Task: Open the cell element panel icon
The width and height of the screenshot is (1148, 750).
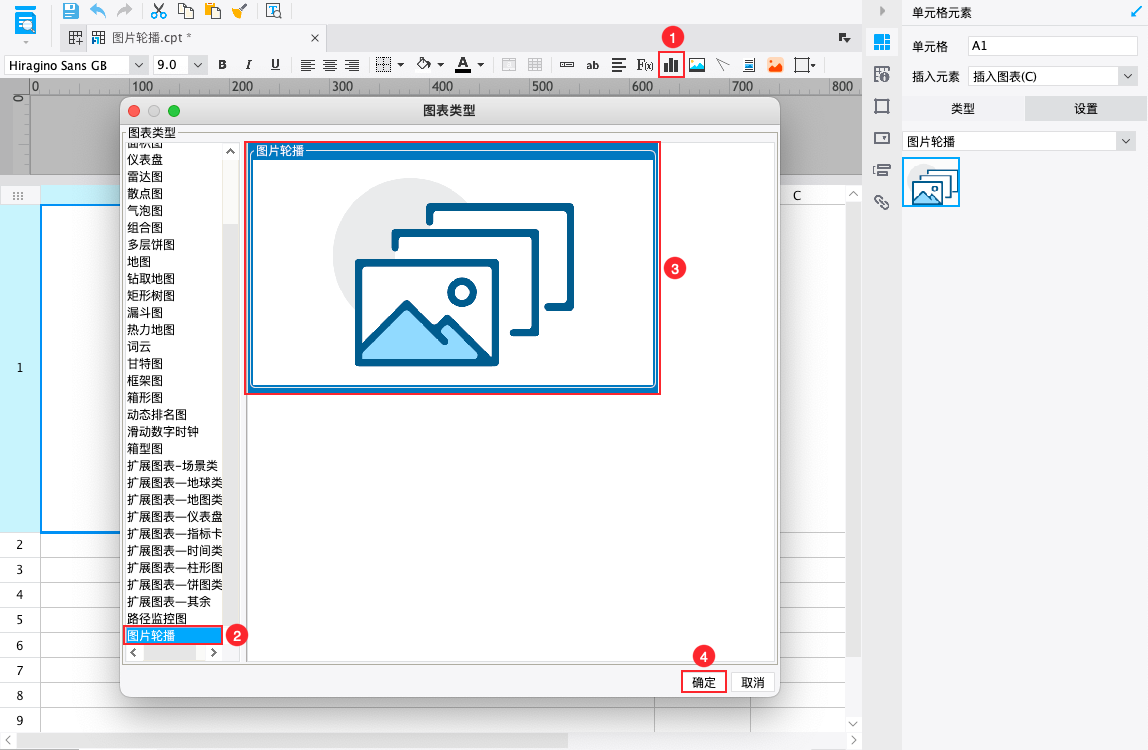Action: point(882,42)
